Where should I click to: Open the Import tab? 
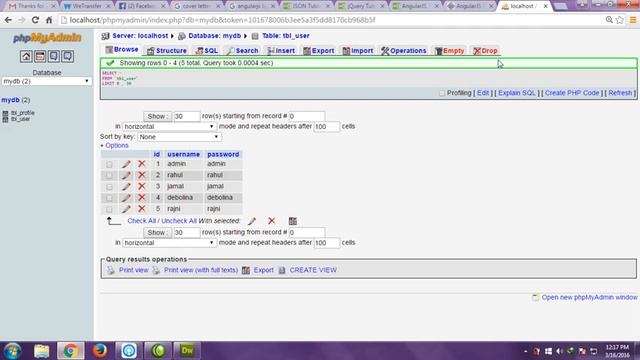point(358,51)
